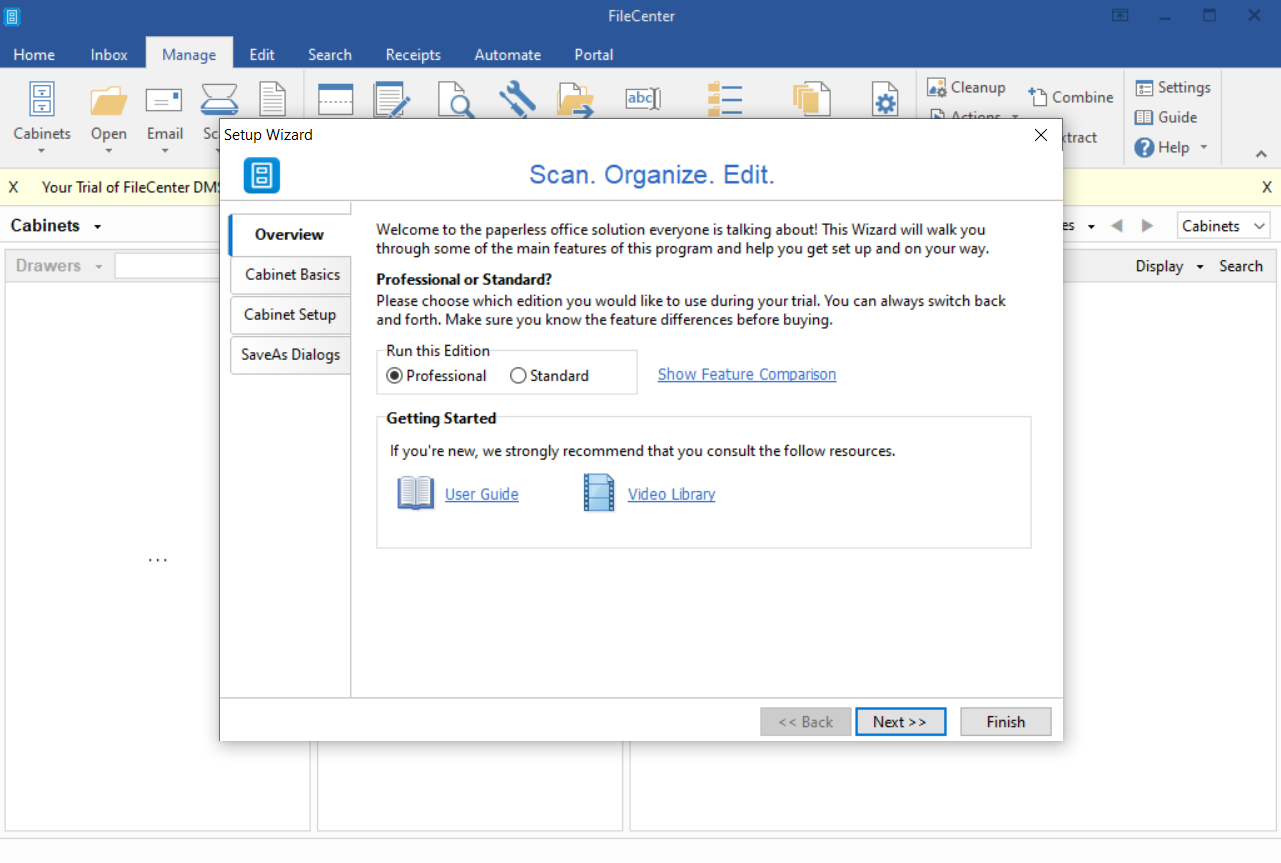Click the Email envelope icon
Viewport: 1281px width, 863px height.
[x=164, y=101]
